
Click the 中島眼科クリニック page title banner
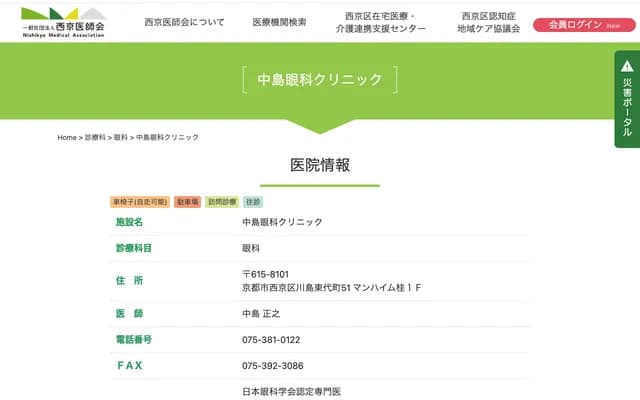click(320, 79)
